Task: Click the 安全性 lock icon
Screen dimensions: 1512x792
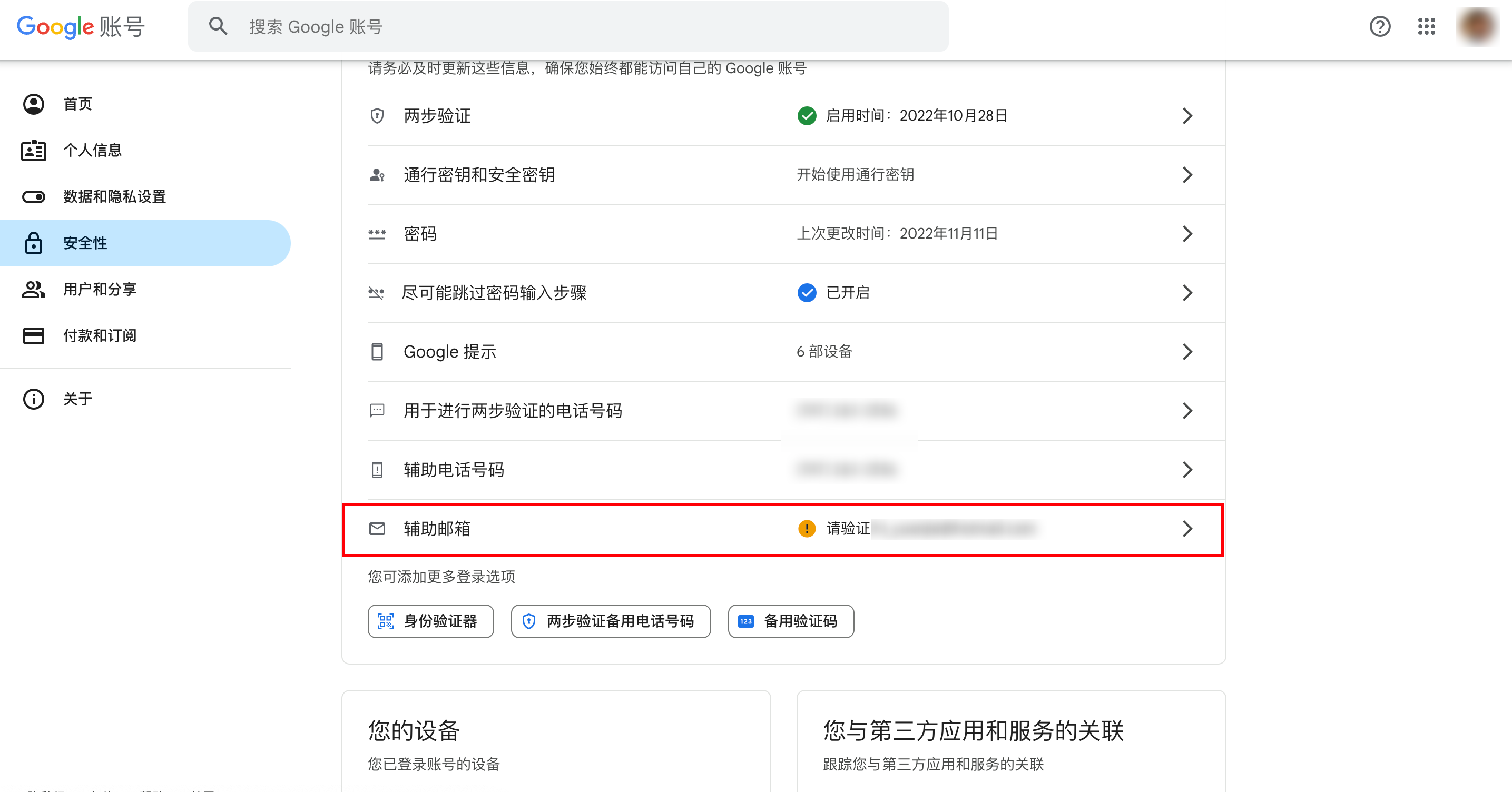Action: coord(34,242)
